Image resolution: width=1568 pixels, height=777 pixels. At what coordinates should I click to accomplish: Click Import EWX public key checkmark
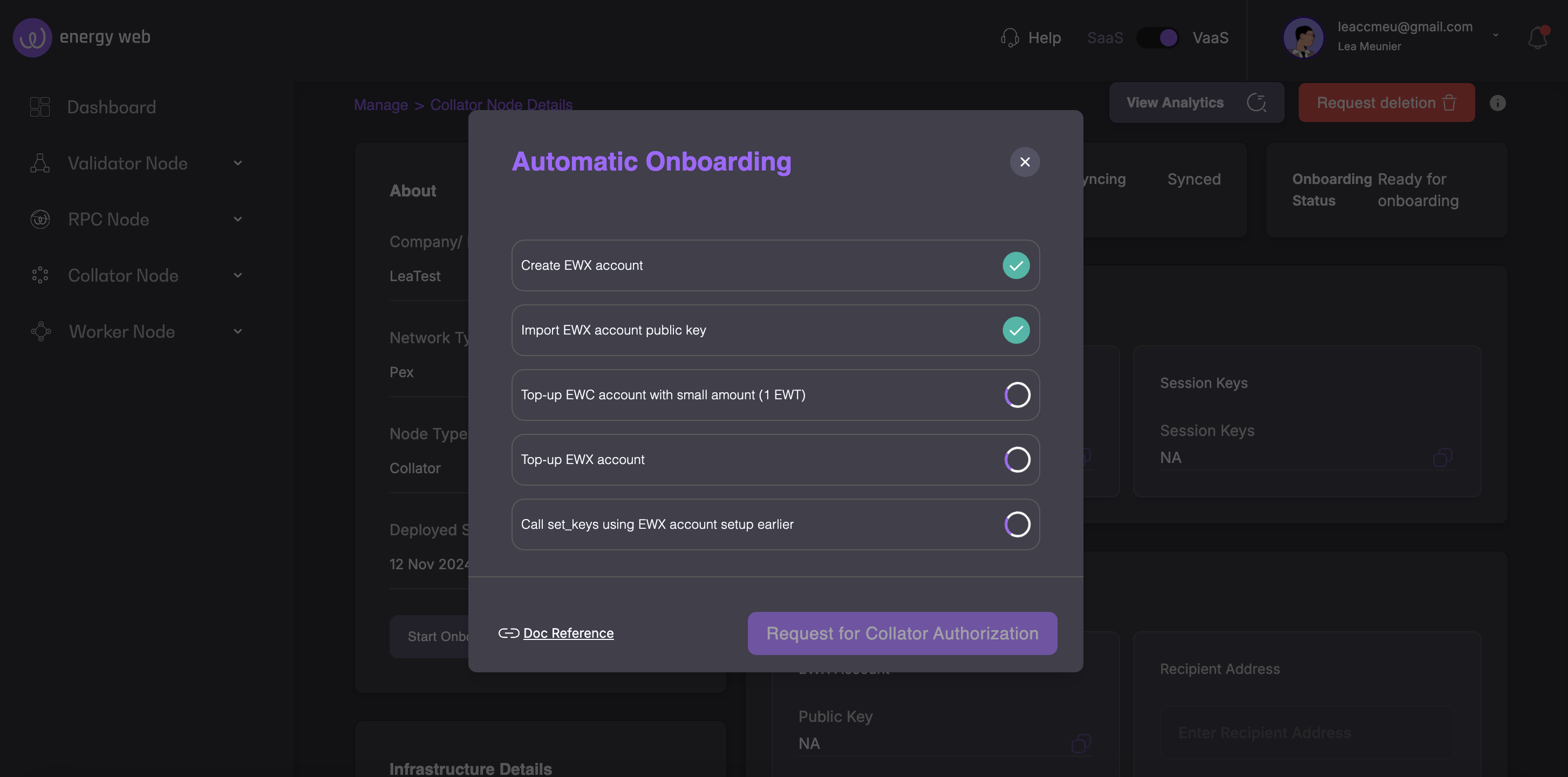[x=1016, y=330]
